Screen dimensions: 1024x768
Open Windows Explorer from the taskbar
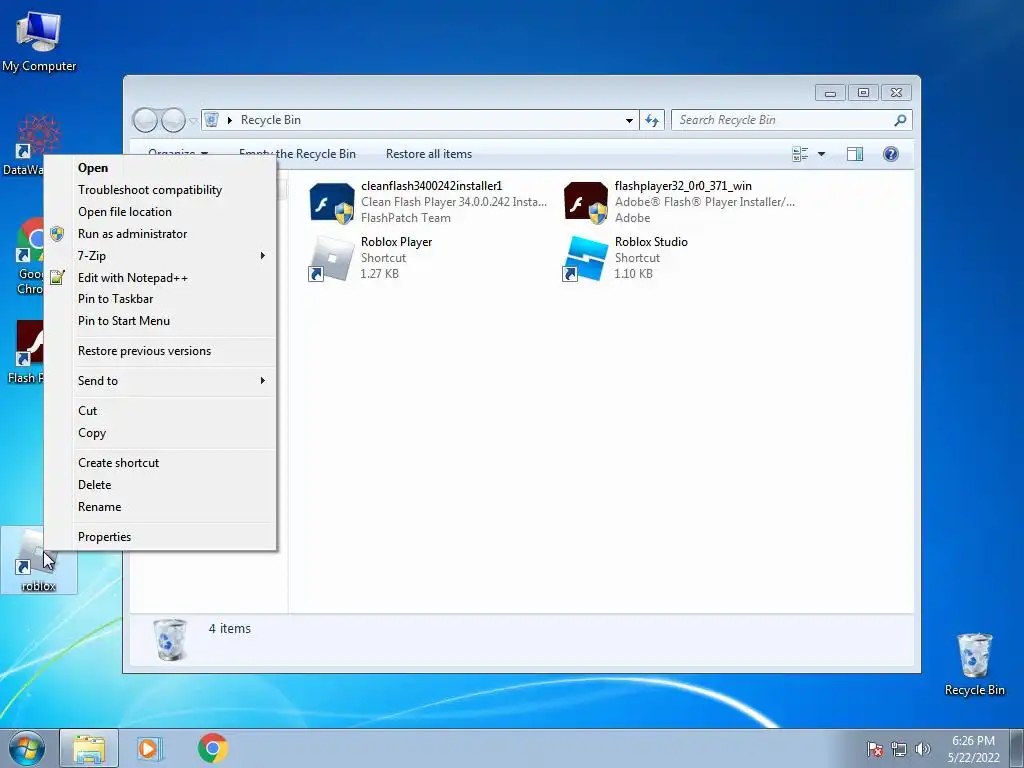pos(89,748)
